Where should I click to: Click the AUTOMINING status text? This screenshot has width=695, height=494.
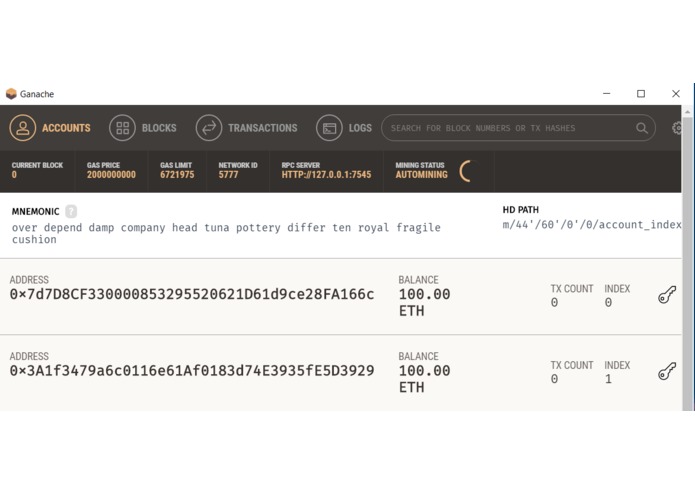tap(422, 175)
